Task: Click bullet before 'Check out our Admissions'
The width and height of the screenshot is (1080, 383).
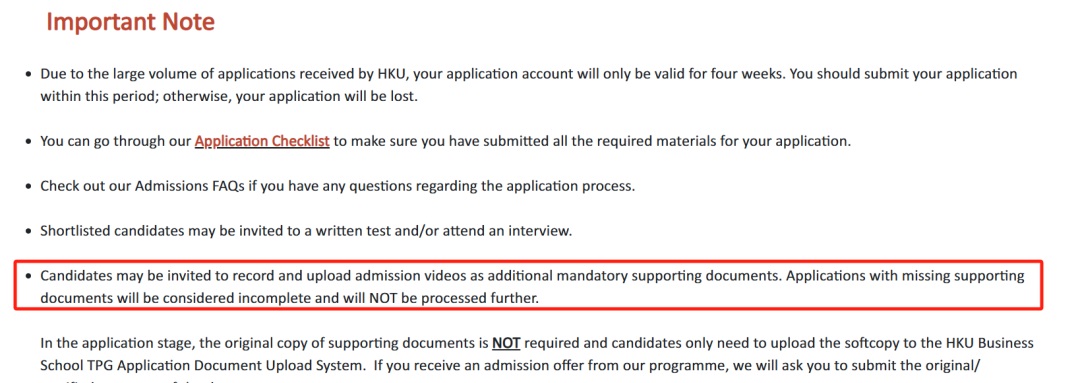Action: [x=28, y=186]
